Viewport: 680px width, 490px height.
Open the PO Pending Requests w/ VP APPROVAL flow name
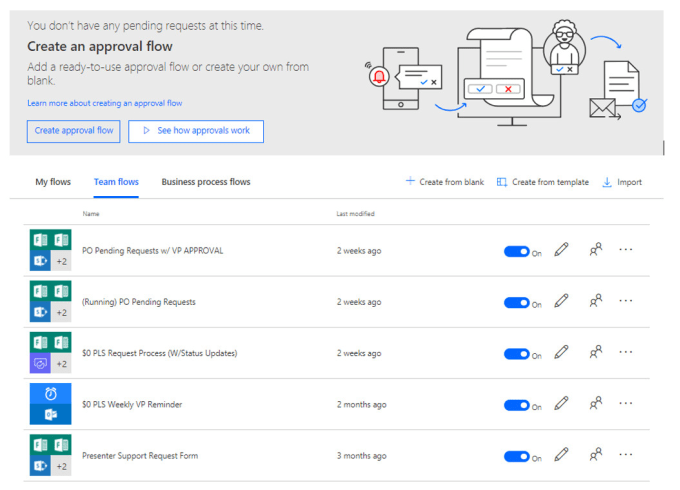[153, 251]
